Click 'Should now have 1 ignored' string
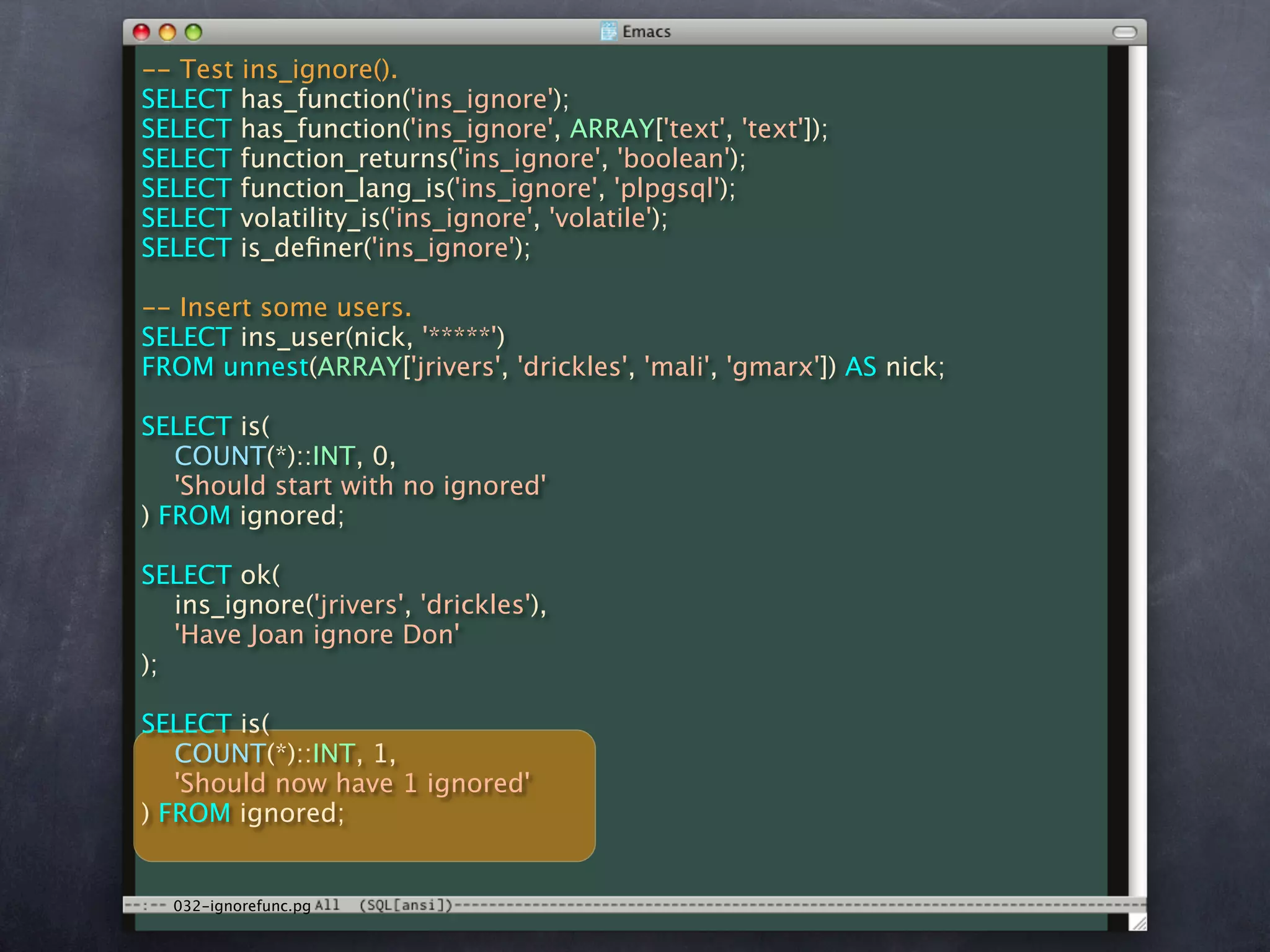Viewport: 1270px width, 952px height. (x=352, y=783)
